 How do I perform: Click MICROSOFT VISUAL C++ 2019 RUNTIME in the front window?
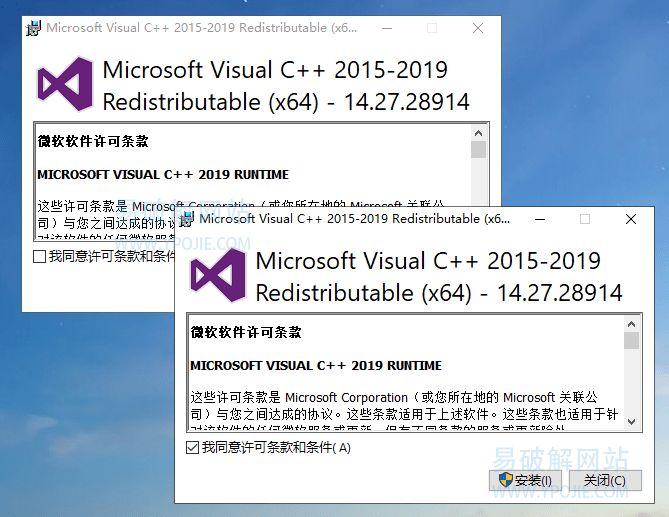[x=316, y=366]
